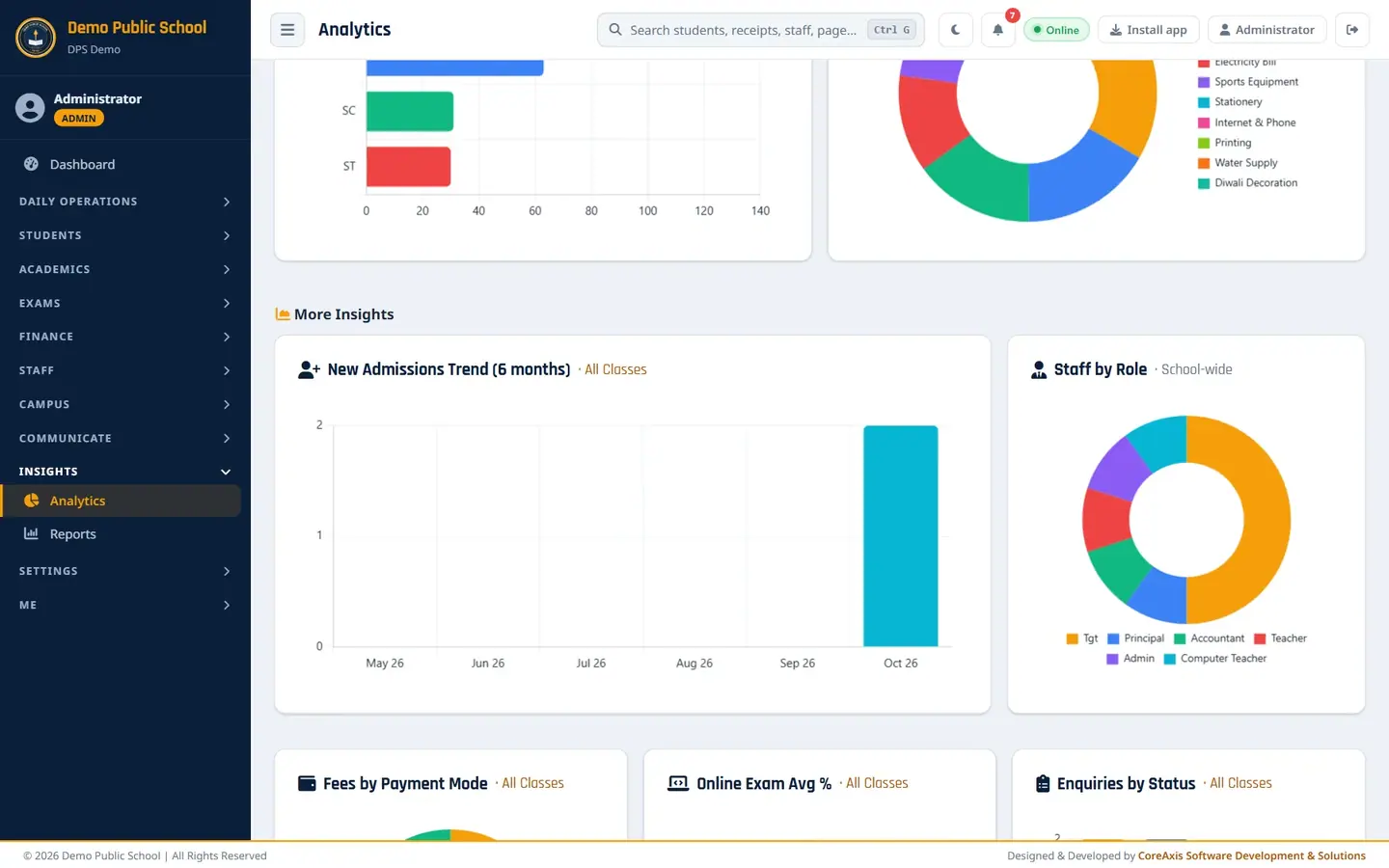This screenshot has width=1389, height=868.
Task: Select the Analytics menu item
Action: (121, 501)
